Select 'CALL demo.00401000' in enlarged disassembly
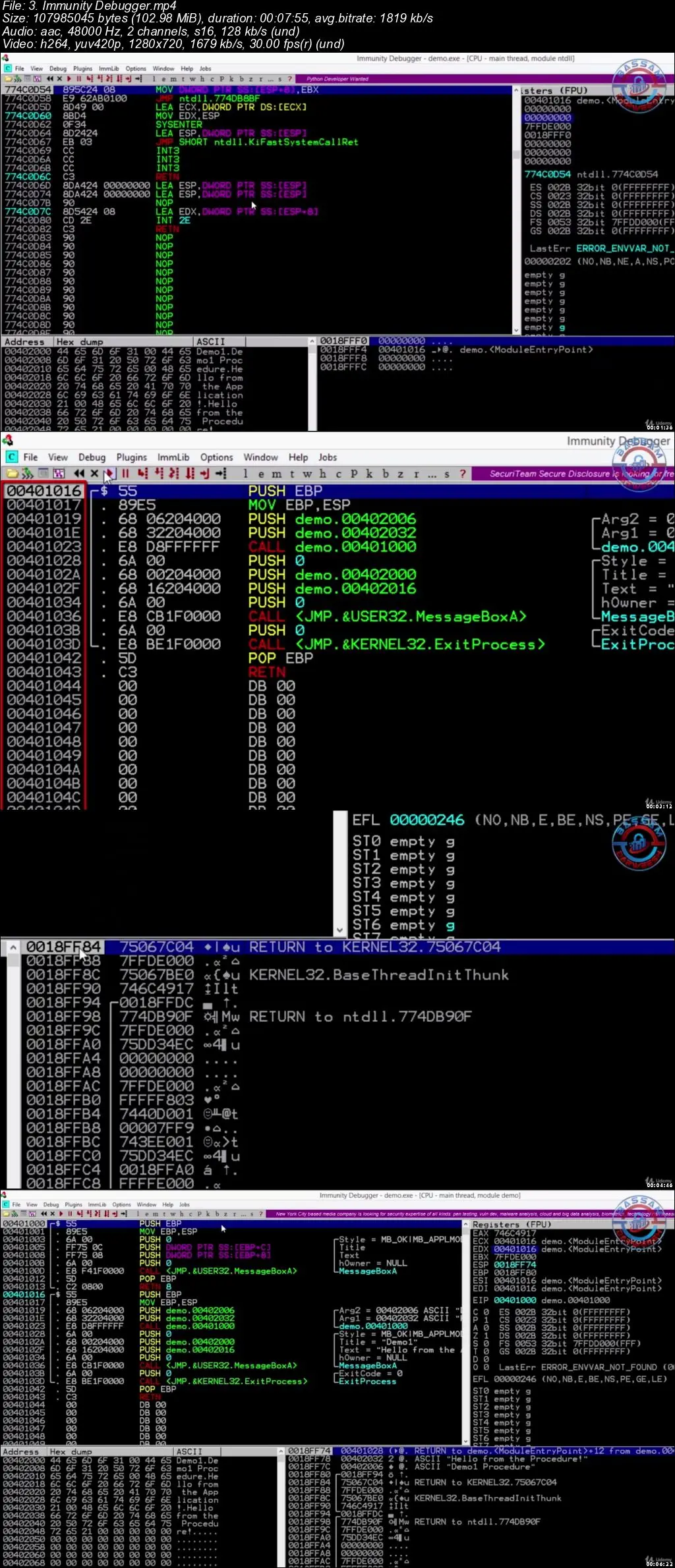 pyautogui.click(x=332, y=547)
